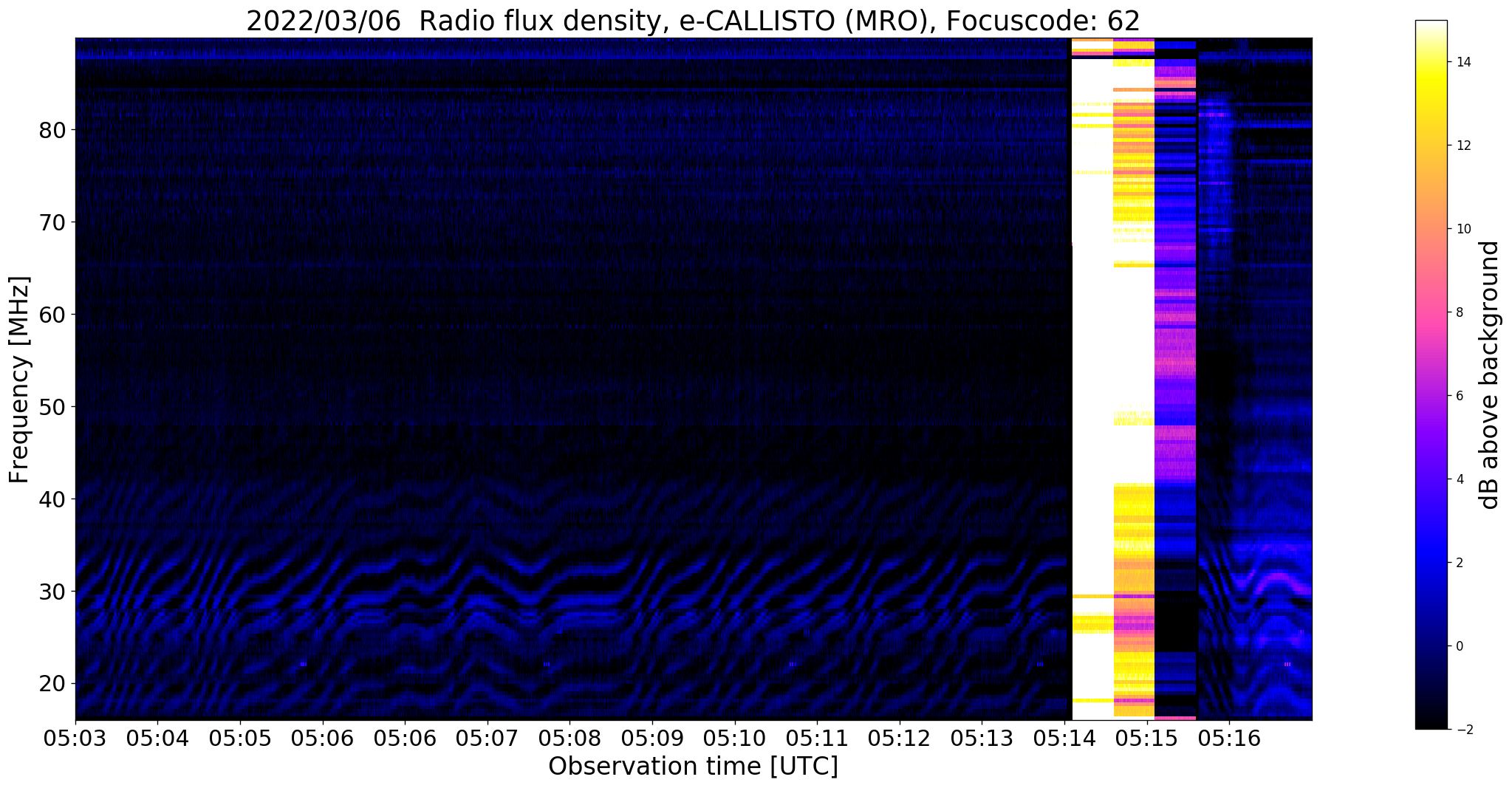The image size is (1512, 788).
Task: Click the 30 MHz frequency axis tick label
Action: (52, 591)
